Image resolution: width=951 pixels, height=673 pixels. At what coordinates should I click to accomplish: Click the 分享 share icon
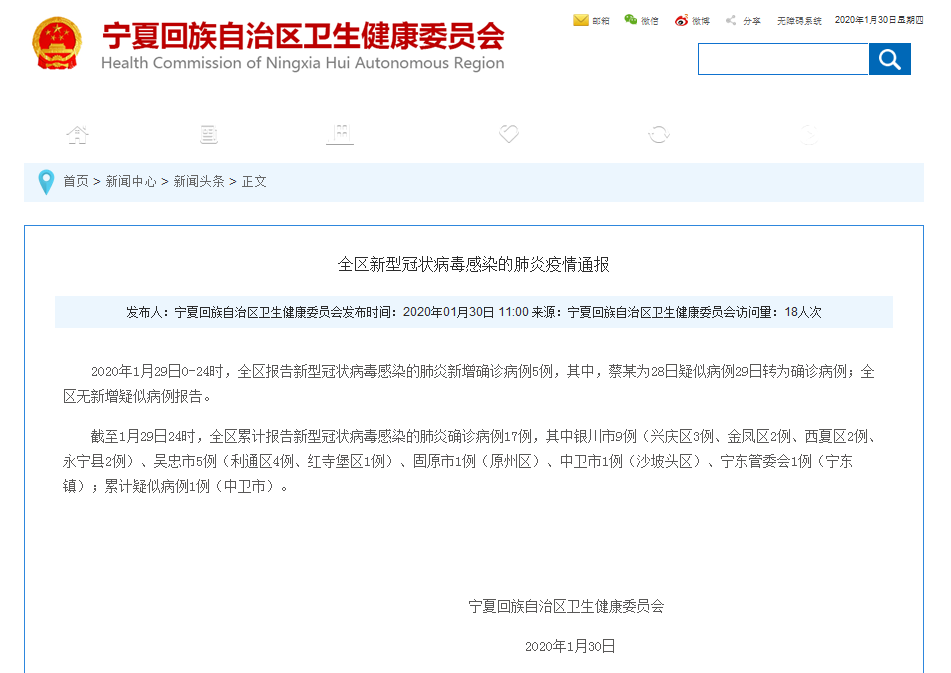click(731, 19)
